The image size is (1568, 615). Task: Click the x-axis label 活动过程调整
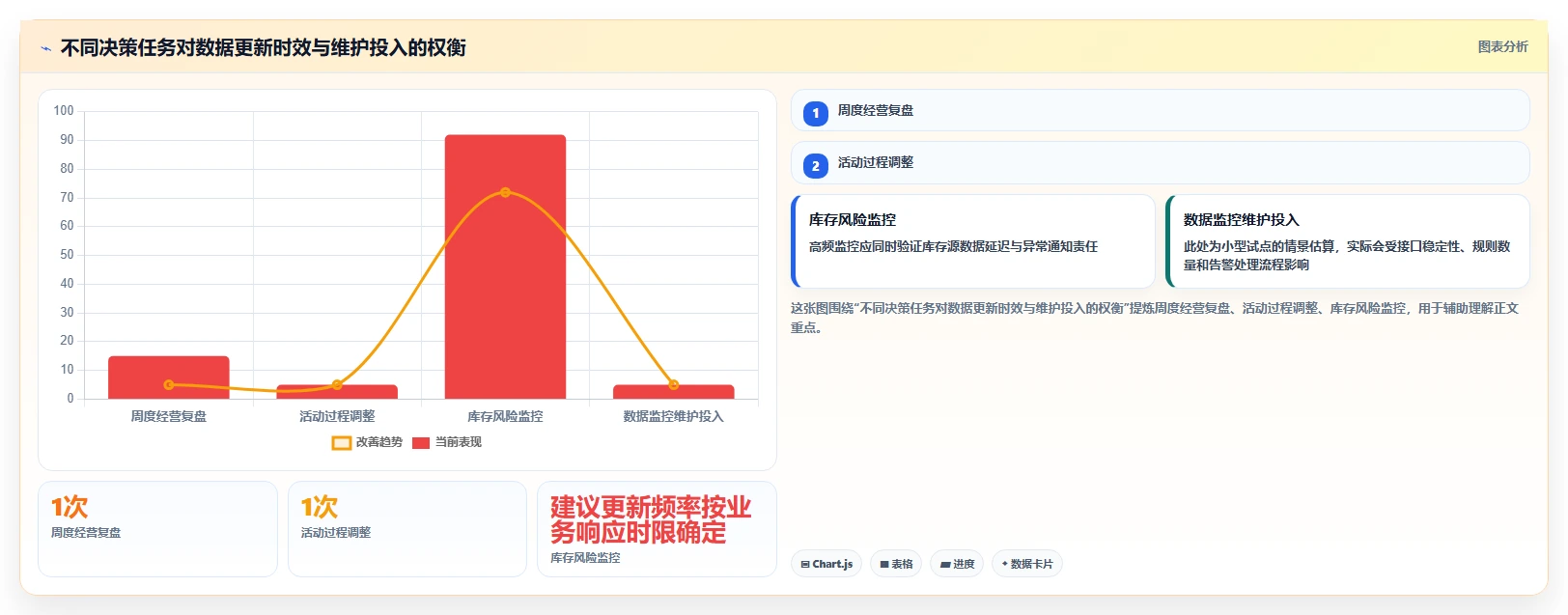(337, 416)
